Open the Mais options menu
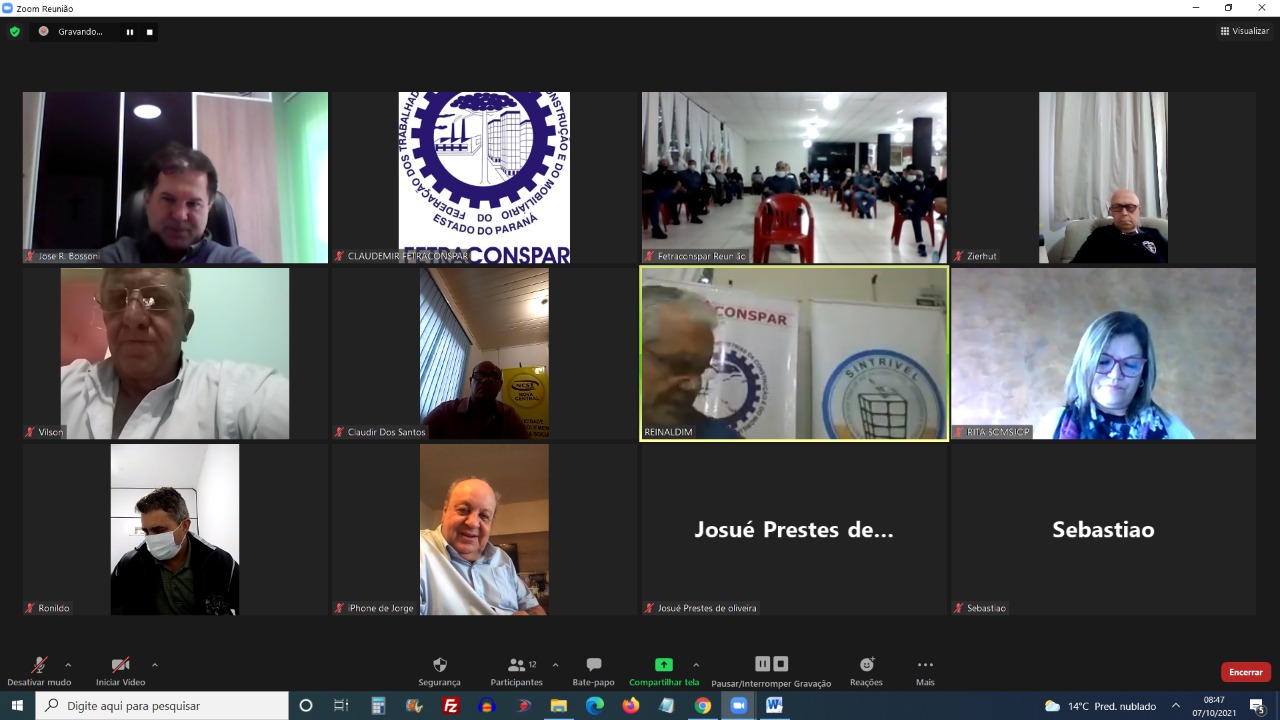The image size is (1280, 720). click(x=925, y=665)
